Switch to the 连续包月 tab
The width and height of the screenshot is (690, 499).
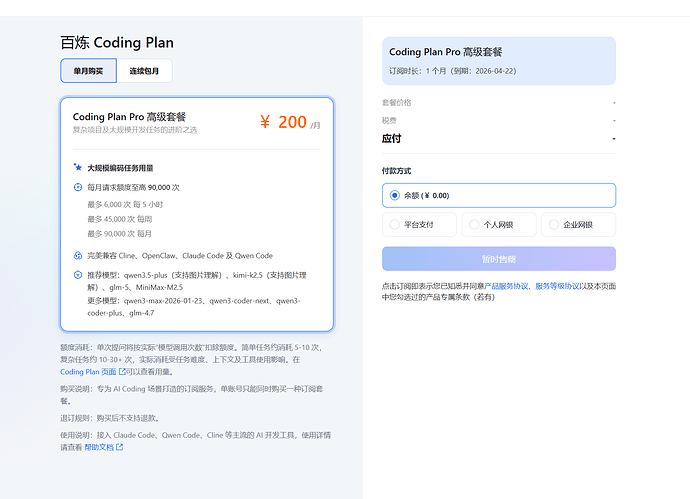tap(144, 70)
